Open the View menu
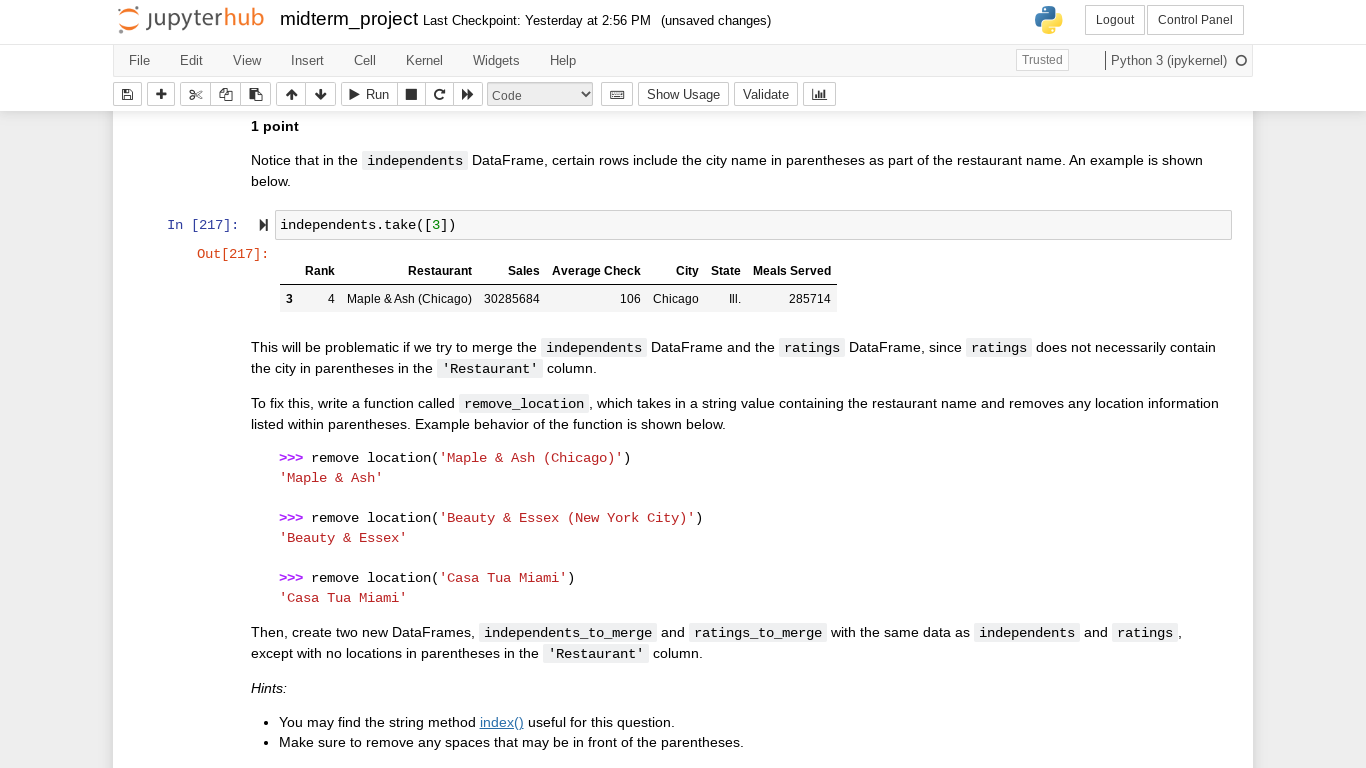 pos(247,61)
